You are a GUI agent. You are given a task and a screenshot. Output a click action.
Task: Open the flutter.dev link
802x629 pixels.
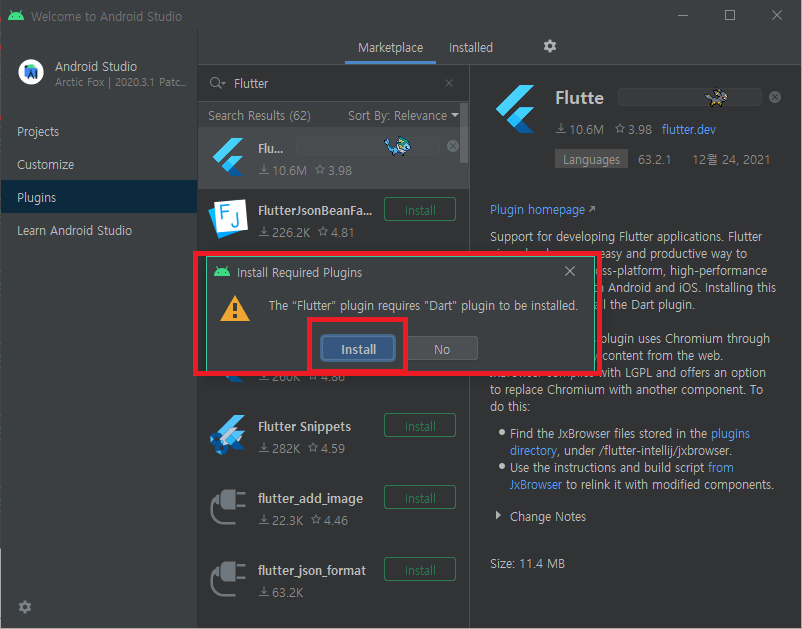[688, 129]
